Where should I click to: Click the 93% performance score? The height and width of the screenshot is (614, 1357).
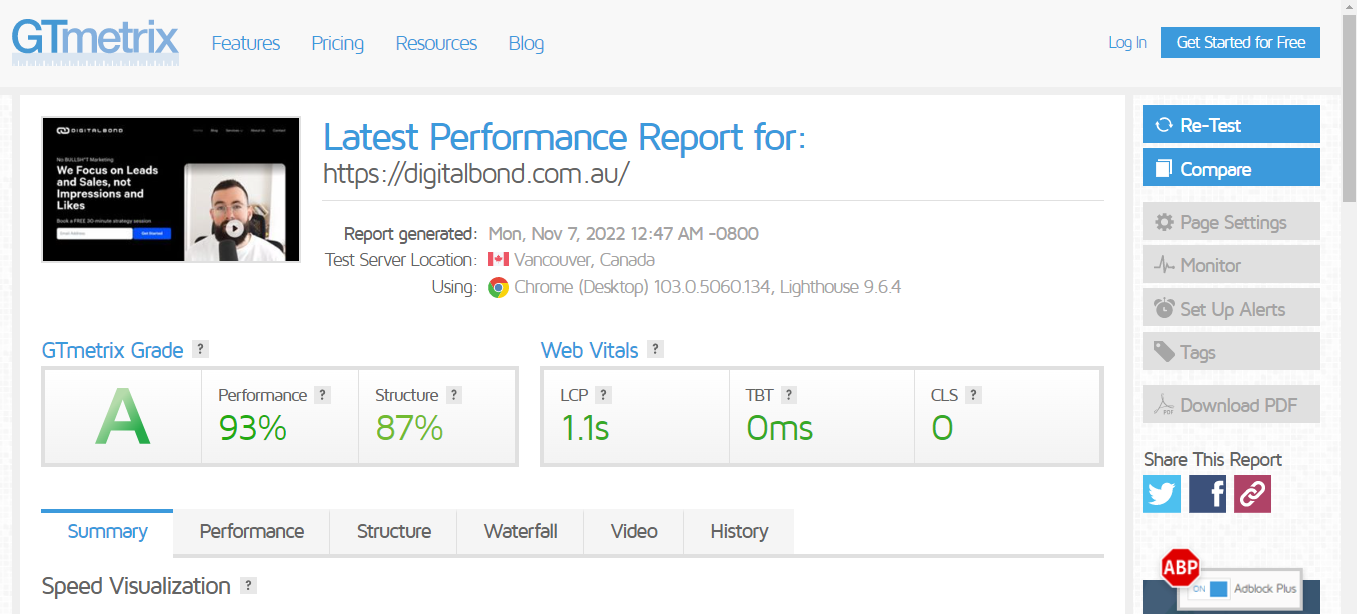pyautogui.click(x=253, y=428)
